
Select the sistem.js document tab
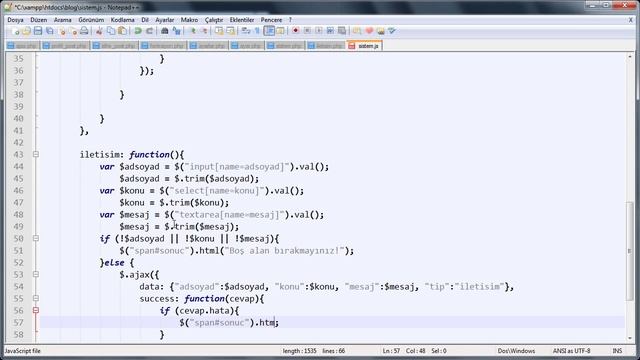click(x=364, y=46)
